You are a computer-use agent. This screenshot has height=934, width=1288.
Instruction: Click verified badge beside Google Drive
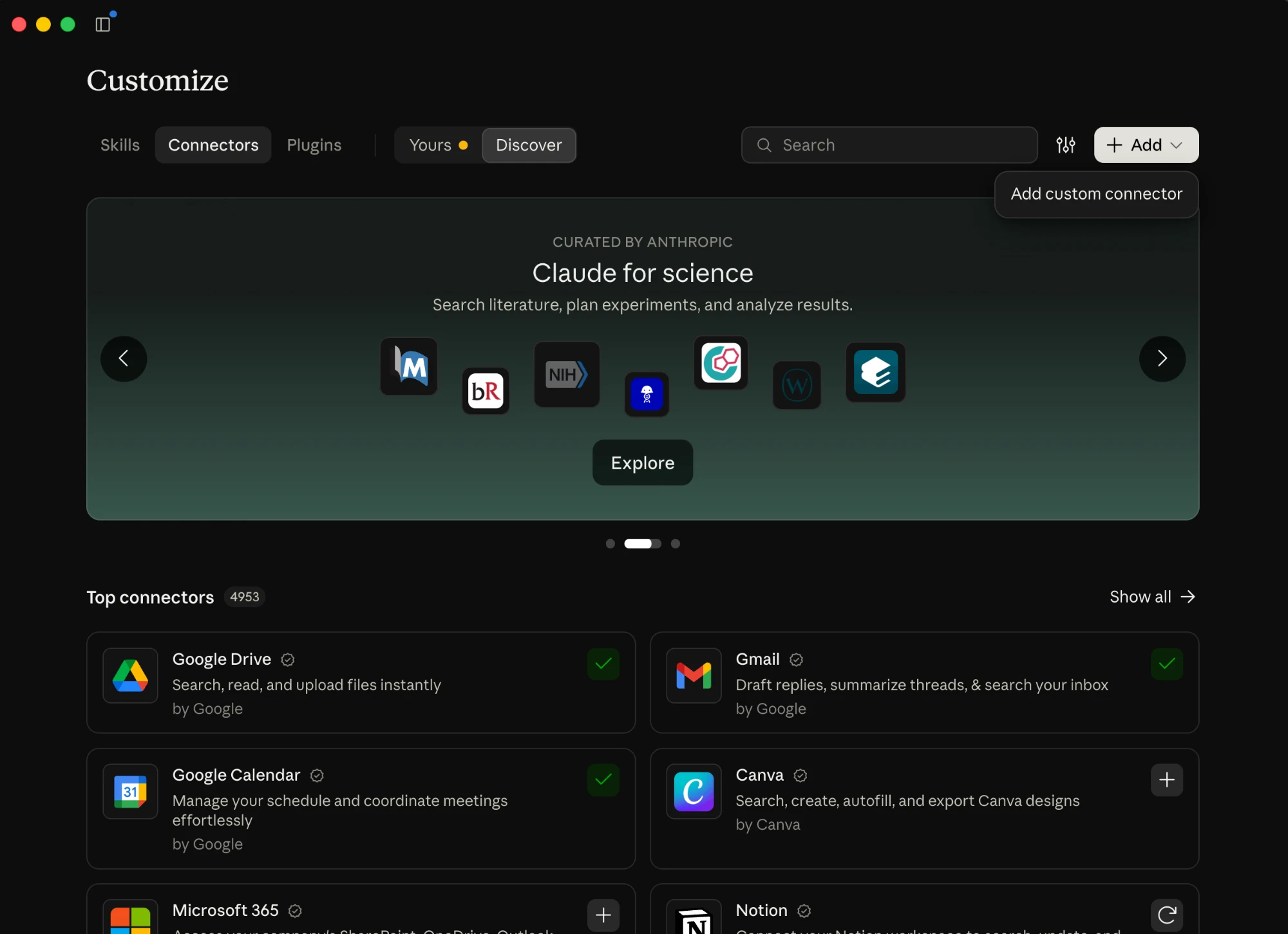pyautogui.click(x=288, y=660)
